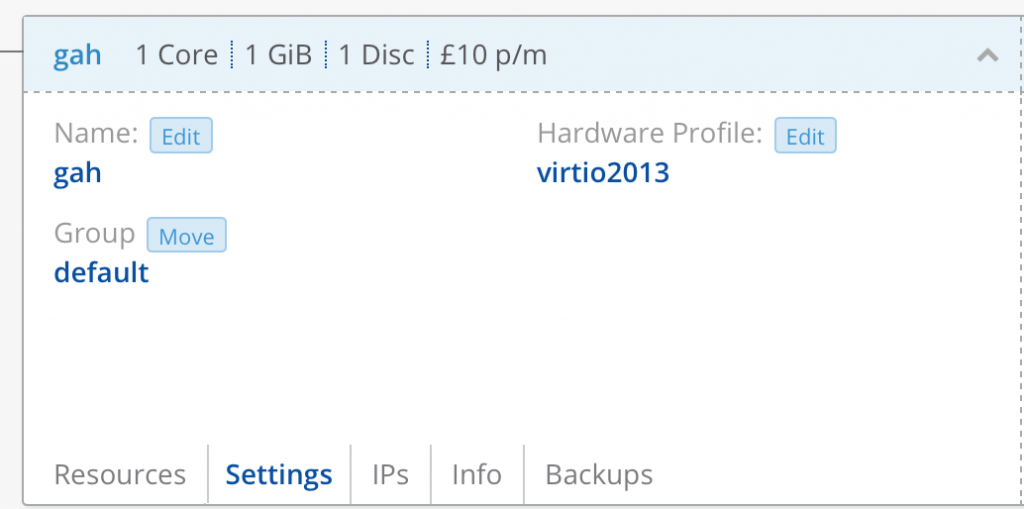Screen dimensions: 1024x509
Task: Edit the Hardware Profile setting
Action: [x=805, y=136]
